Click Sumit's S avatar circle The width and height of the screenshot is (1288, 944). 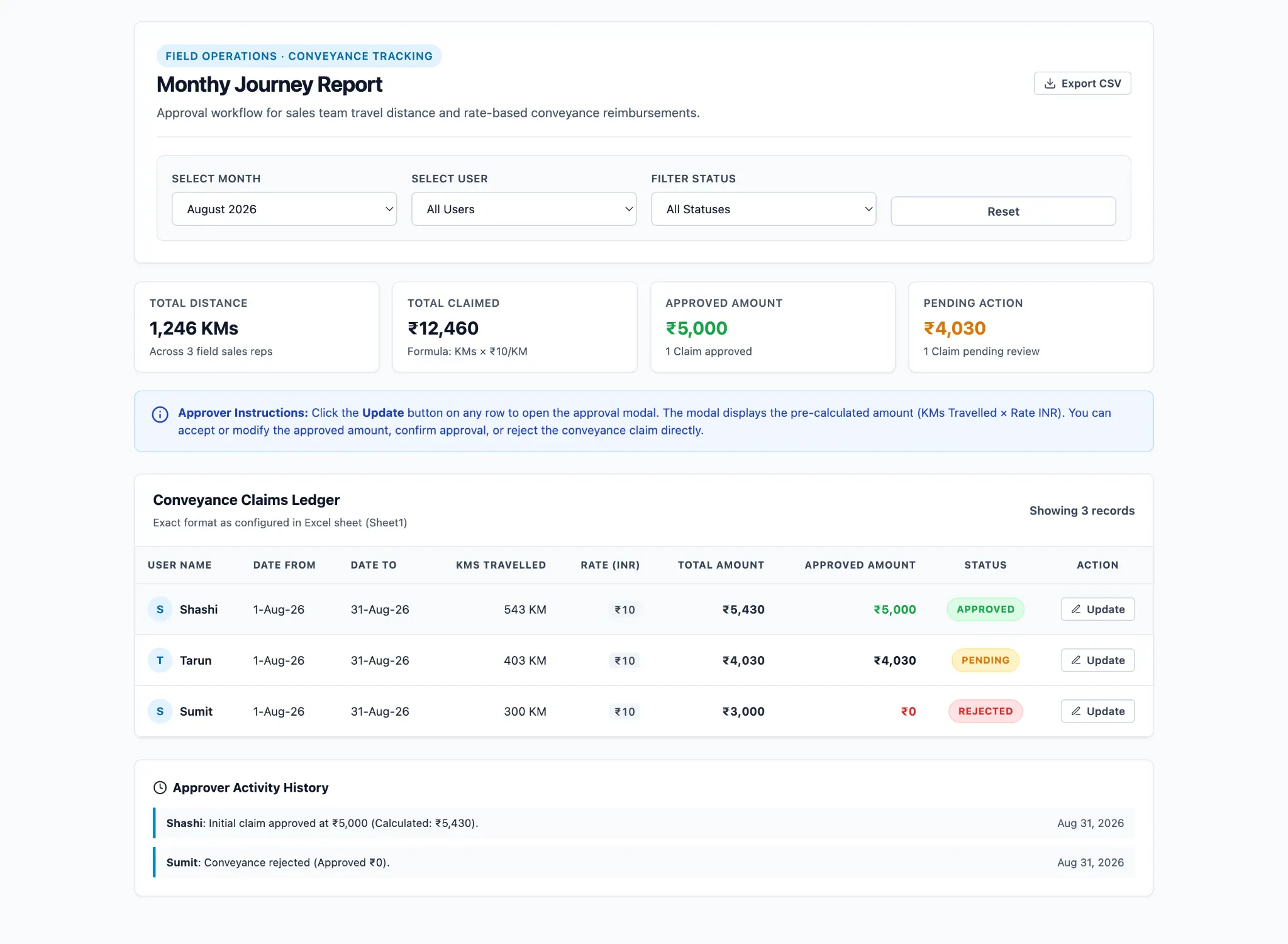click(160, 711)
